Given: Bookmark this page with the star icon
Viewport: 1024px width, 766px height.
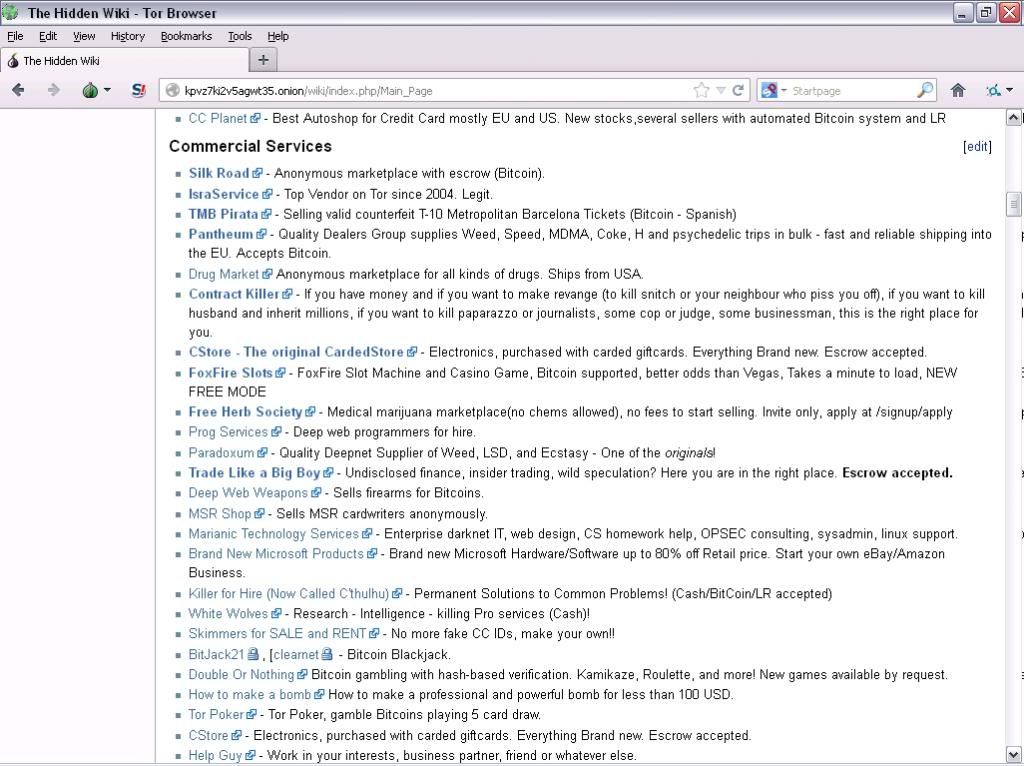Looking at the screenshot, I should 701,90.
